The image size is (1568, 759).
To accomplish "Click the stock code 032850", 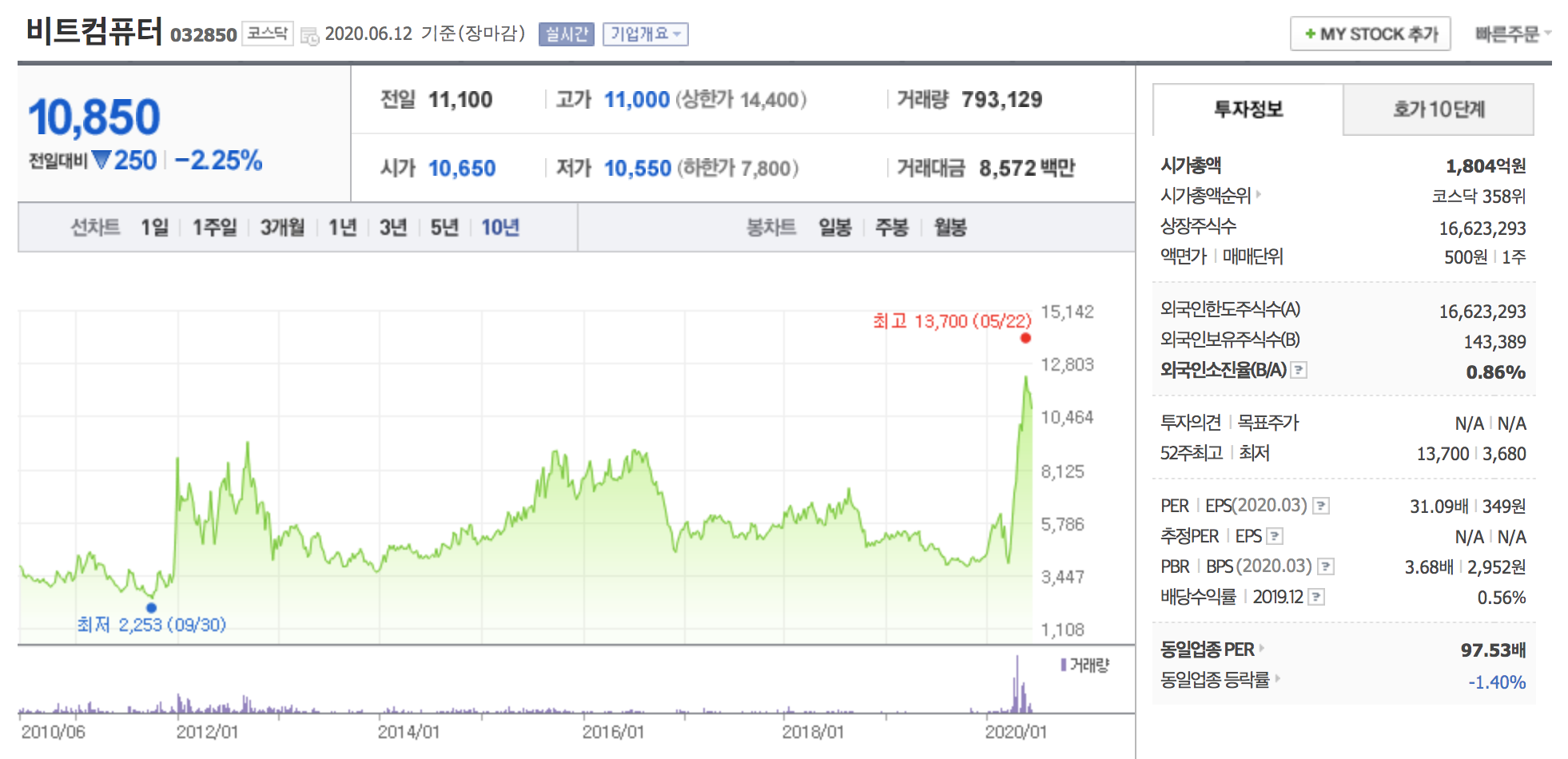I will pos(204,35).
